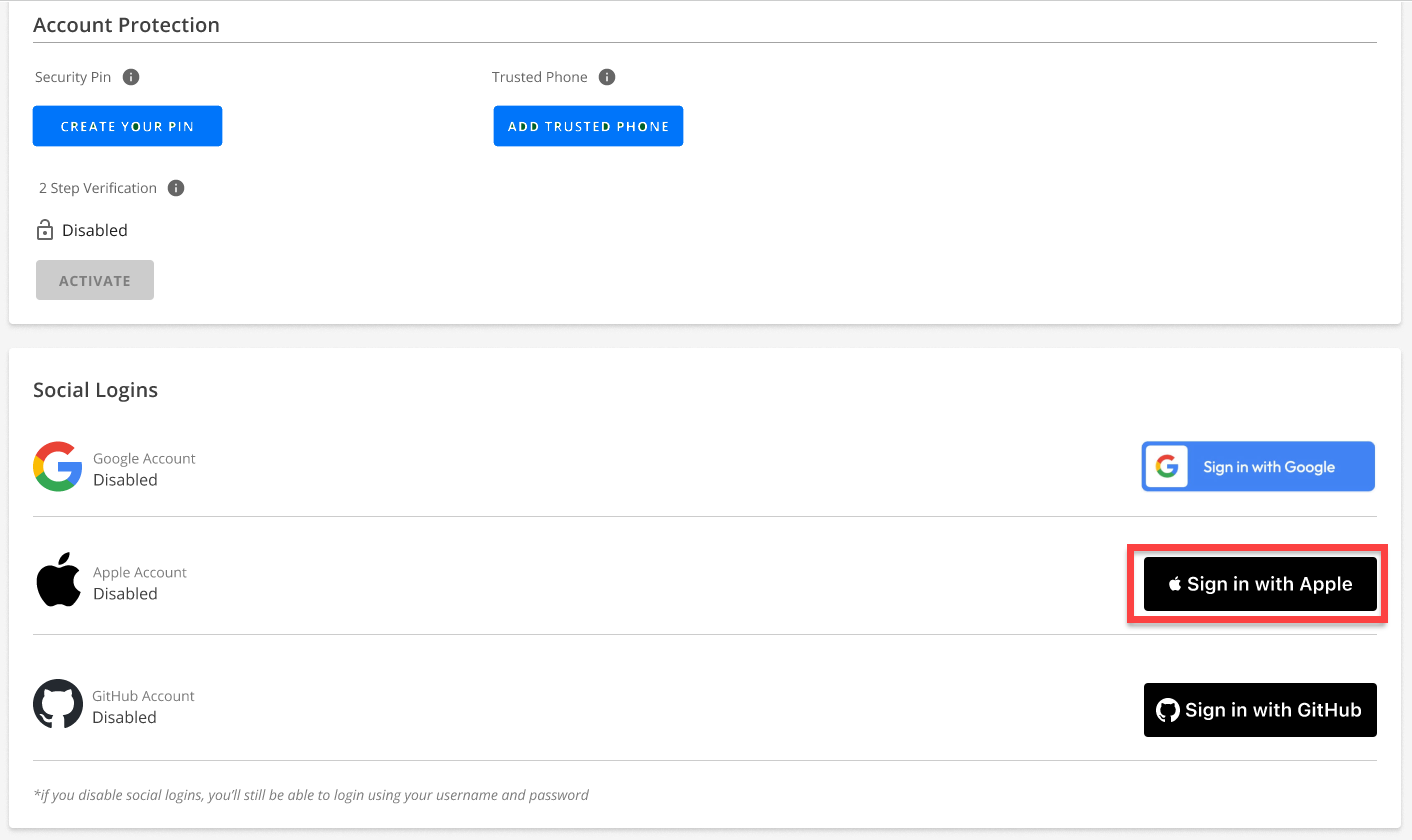Image resolution: width=1412 pixels, height=840 pixels.
Task: Click the padlock icon beside Disabled
Action: click(x=45, y=230)
